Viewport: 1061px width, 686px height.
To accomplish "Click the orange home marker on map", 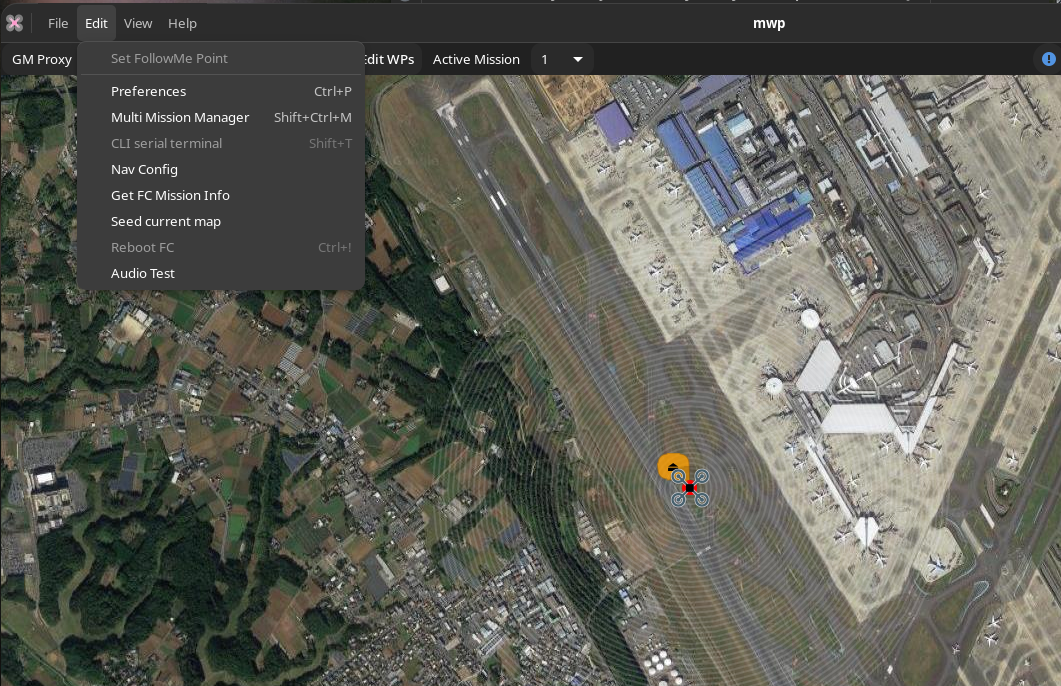I will [673, 465].
